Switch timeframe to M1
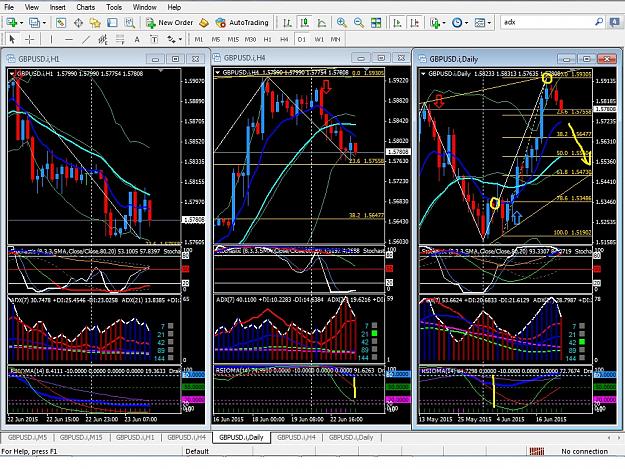The width and height of the screenshot is (625, 469). [x=199, y=39]
